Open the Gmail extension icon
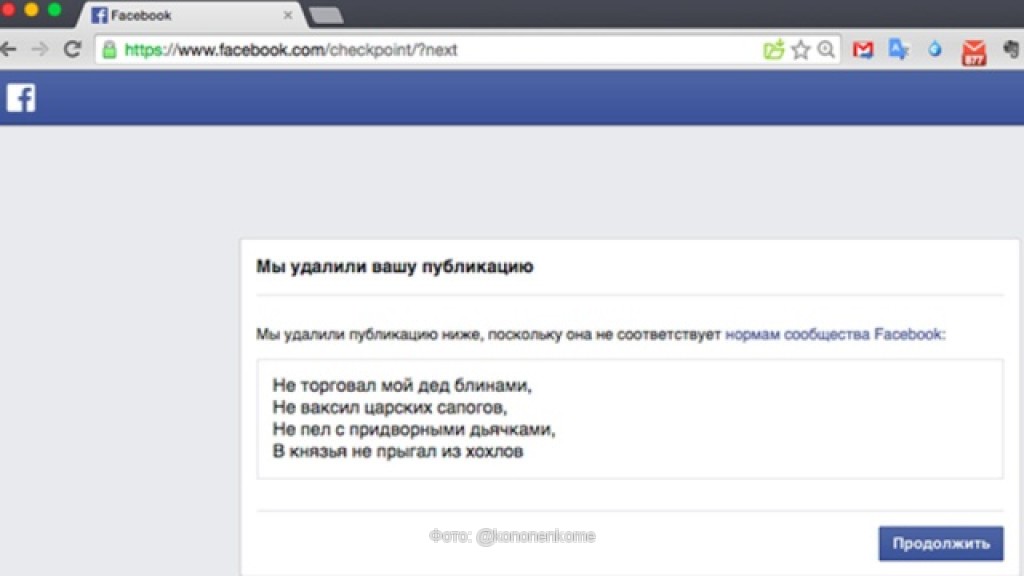 (x=862, y=49)
